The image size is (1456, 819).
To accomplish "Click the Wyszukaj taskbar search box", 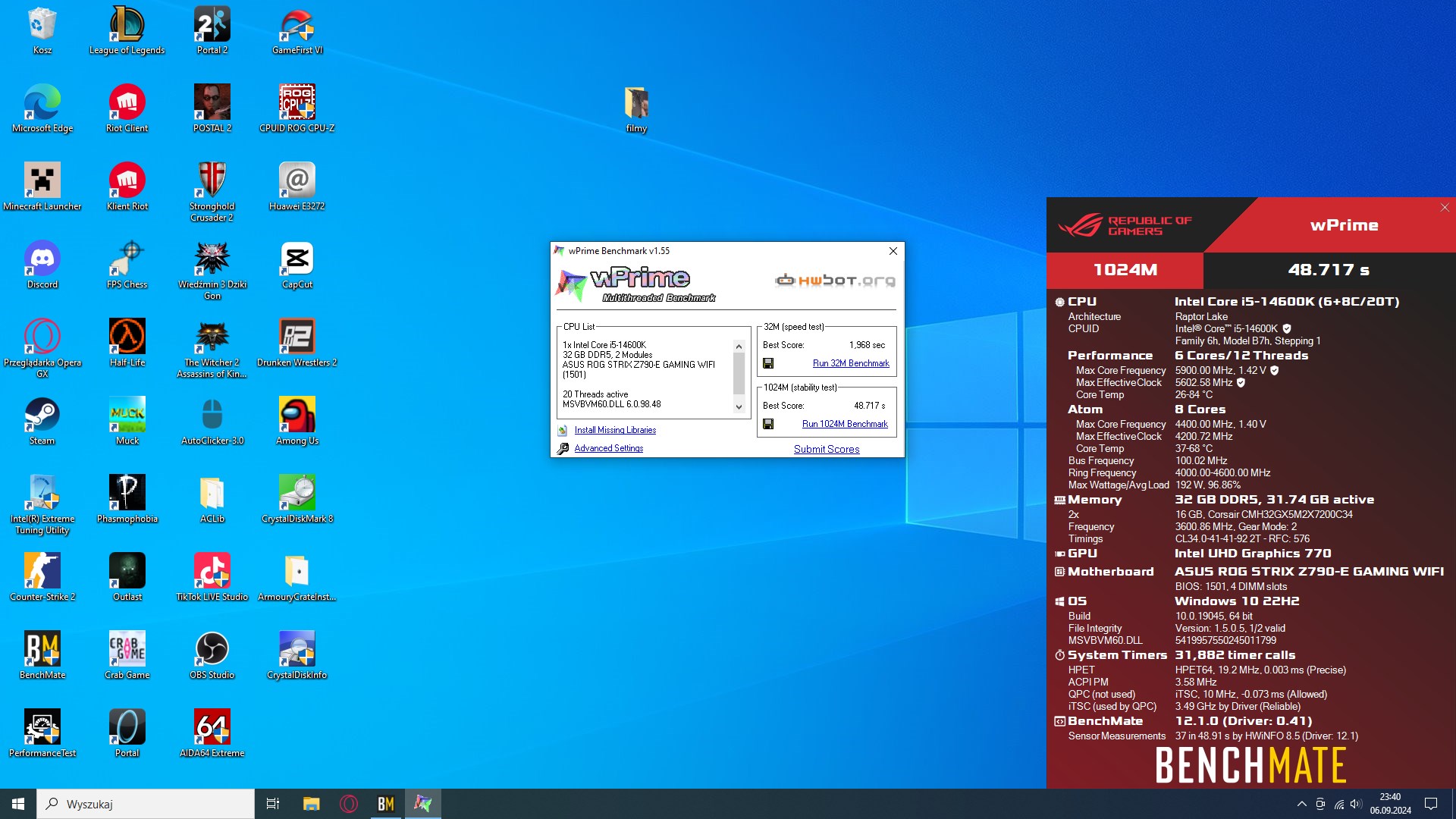I will [146, 804].
